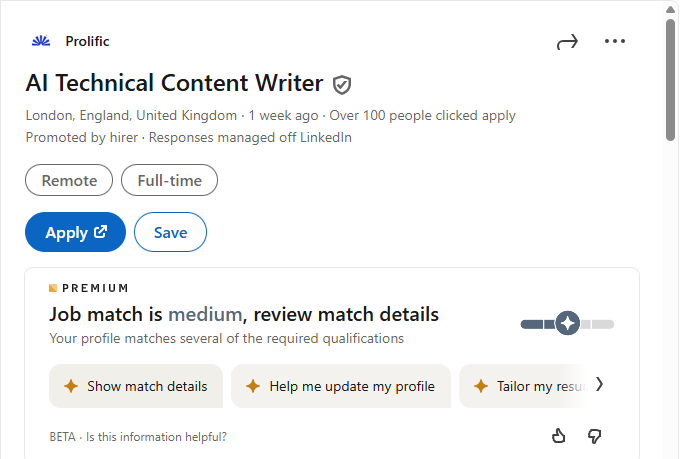Select the Remote workplace pill
683x459 pixels.
(69, 181)
